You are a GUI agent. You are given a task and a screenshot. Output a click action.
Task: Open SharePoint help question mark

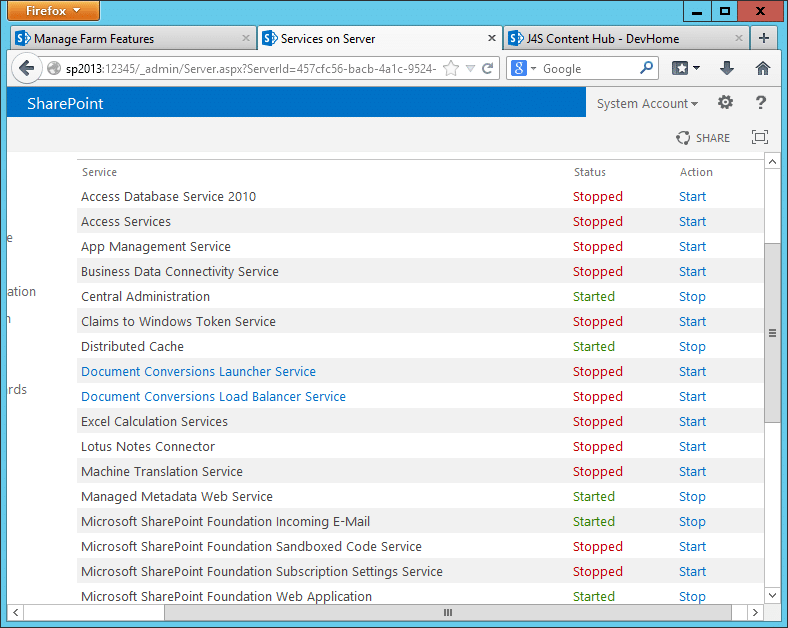(x=761, y=103)
